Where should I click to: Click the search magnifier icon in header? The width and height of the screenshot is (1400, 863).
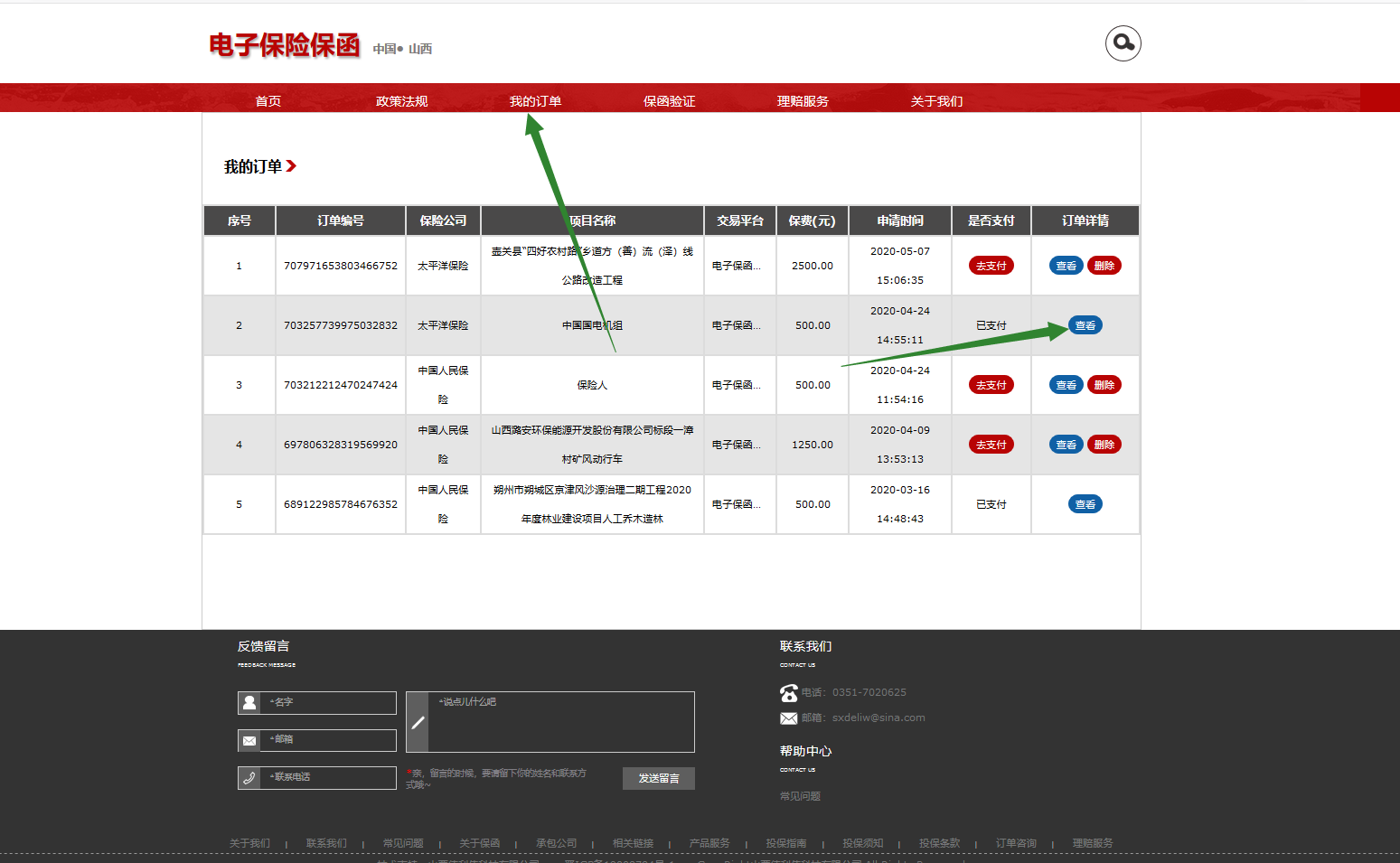click(x=1123, y=43)
